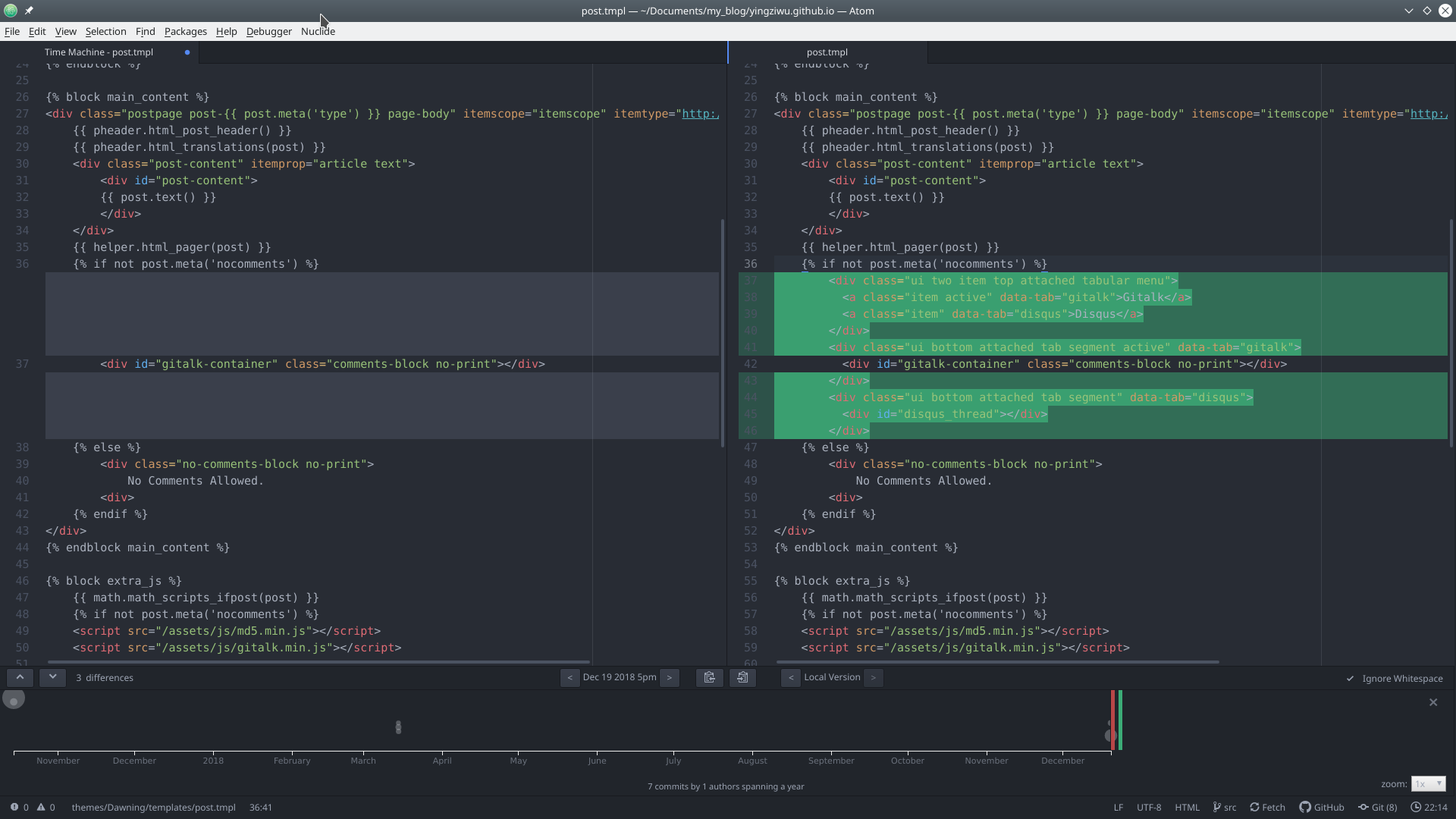1456x819 pixels.
Task: Go to the revision before Dec 19 2018
Action: [x=570, y=677]
